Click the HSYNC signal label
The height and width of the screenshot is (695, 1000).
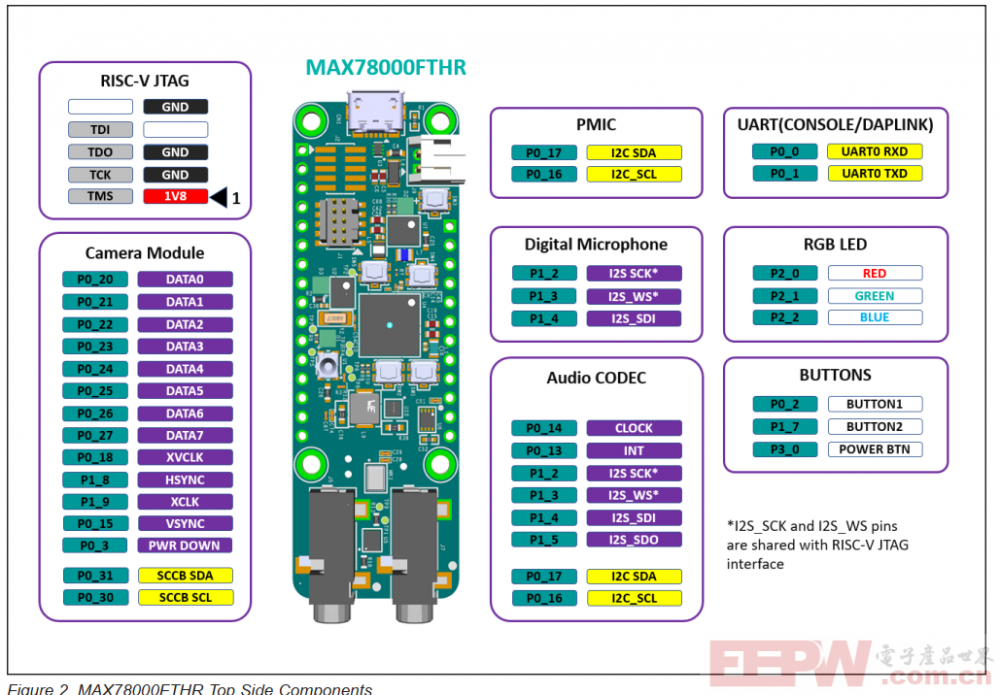point(185,480)
